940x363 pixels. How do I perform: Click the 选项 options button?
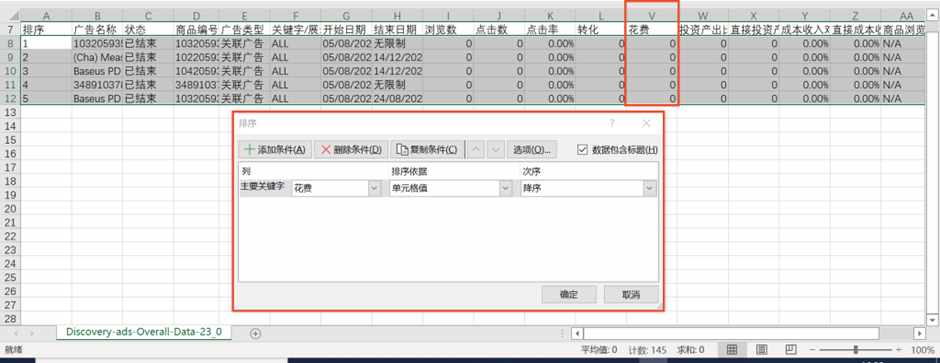(x=532, y=150)
